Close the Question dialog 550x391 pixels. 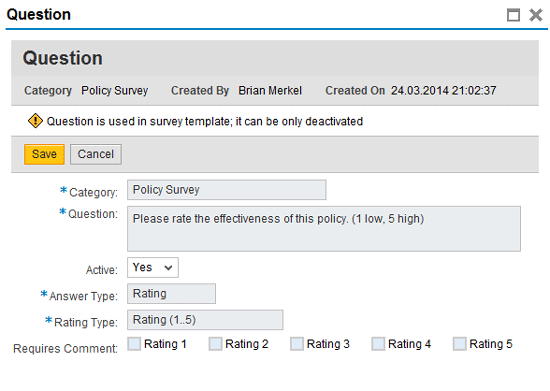pos(536,15)
